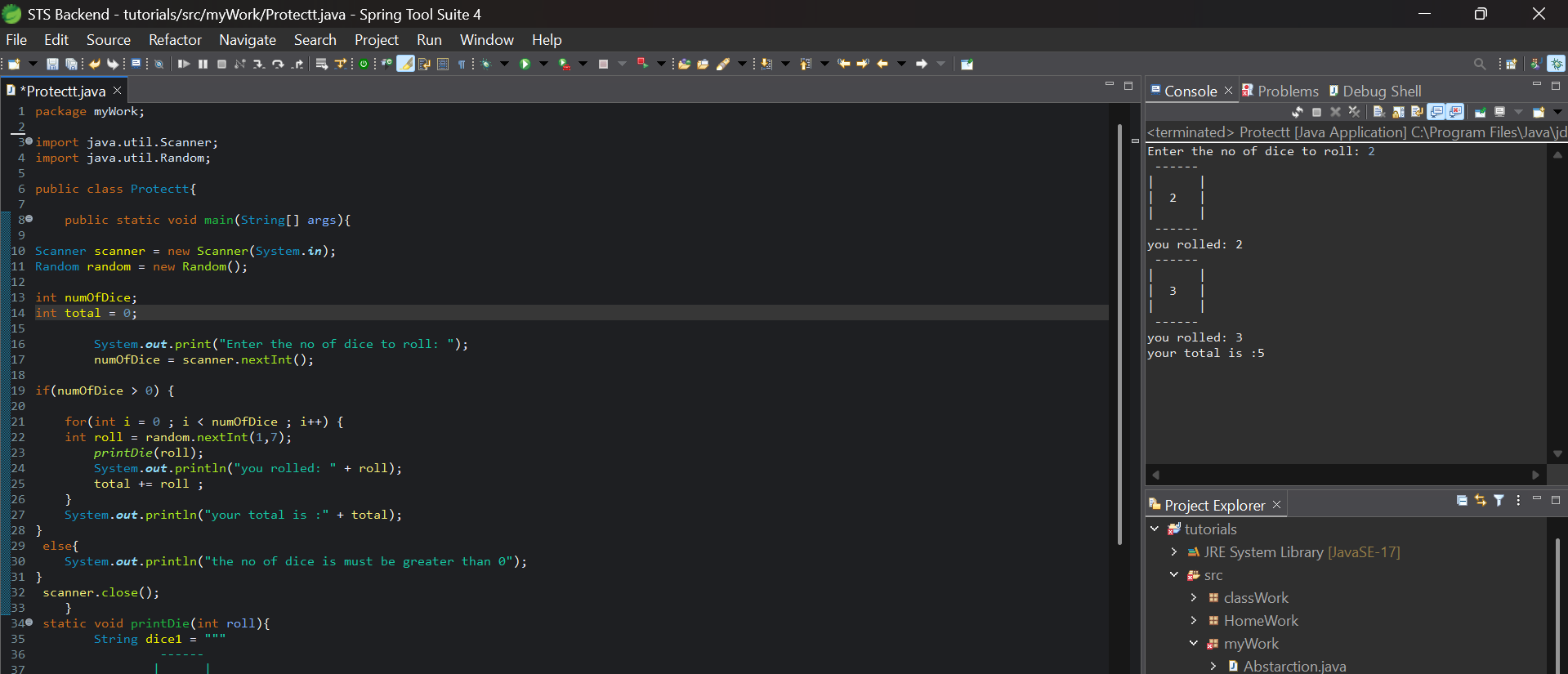This screenshot has height=674, width=1568.
Task: Toggle Use Step Filters
Action: click(x=340, y=64)
